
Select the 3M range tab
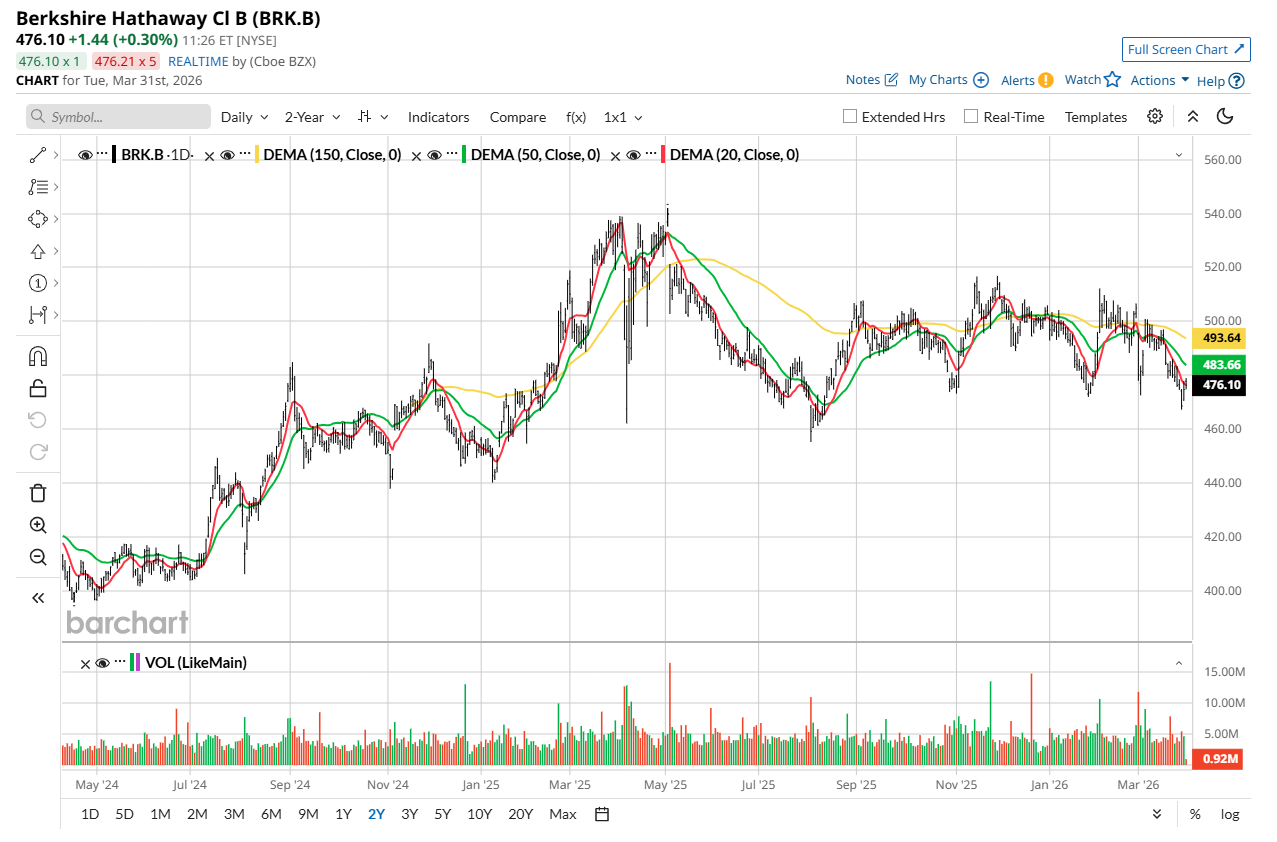coord(234,814)
